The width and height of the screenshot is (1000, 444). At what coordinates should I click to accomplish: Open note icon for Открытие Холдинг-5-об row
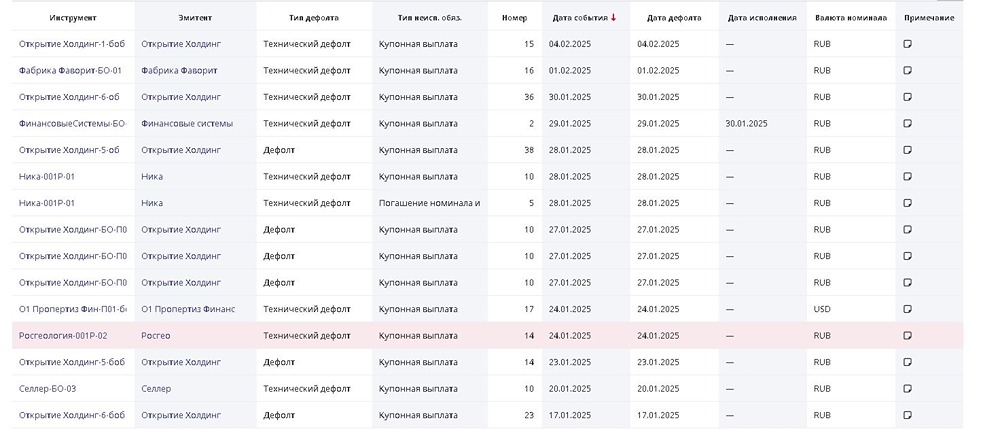[x=907, y=150]
